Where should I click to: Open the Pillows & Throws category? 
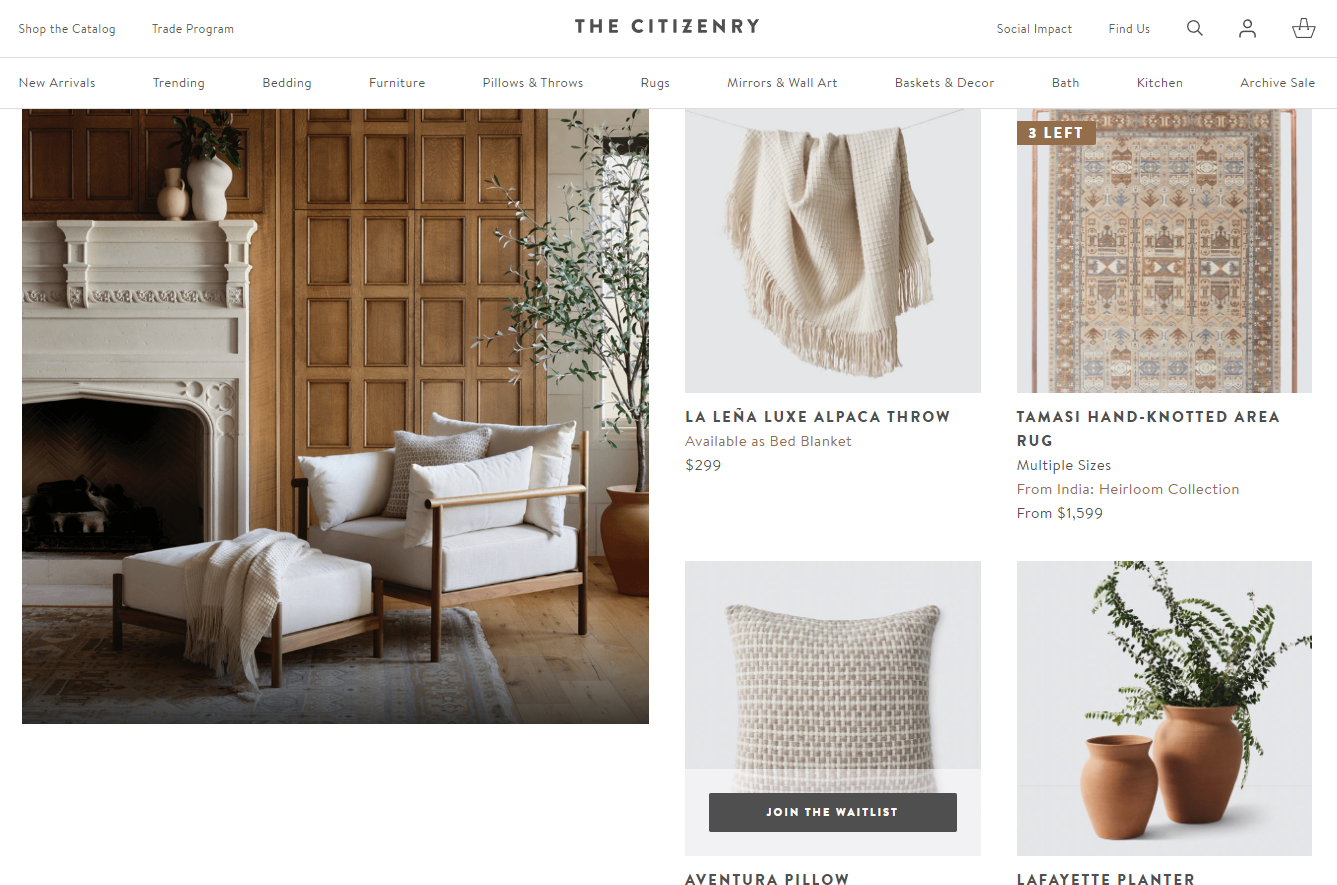[x=533, y=83]
